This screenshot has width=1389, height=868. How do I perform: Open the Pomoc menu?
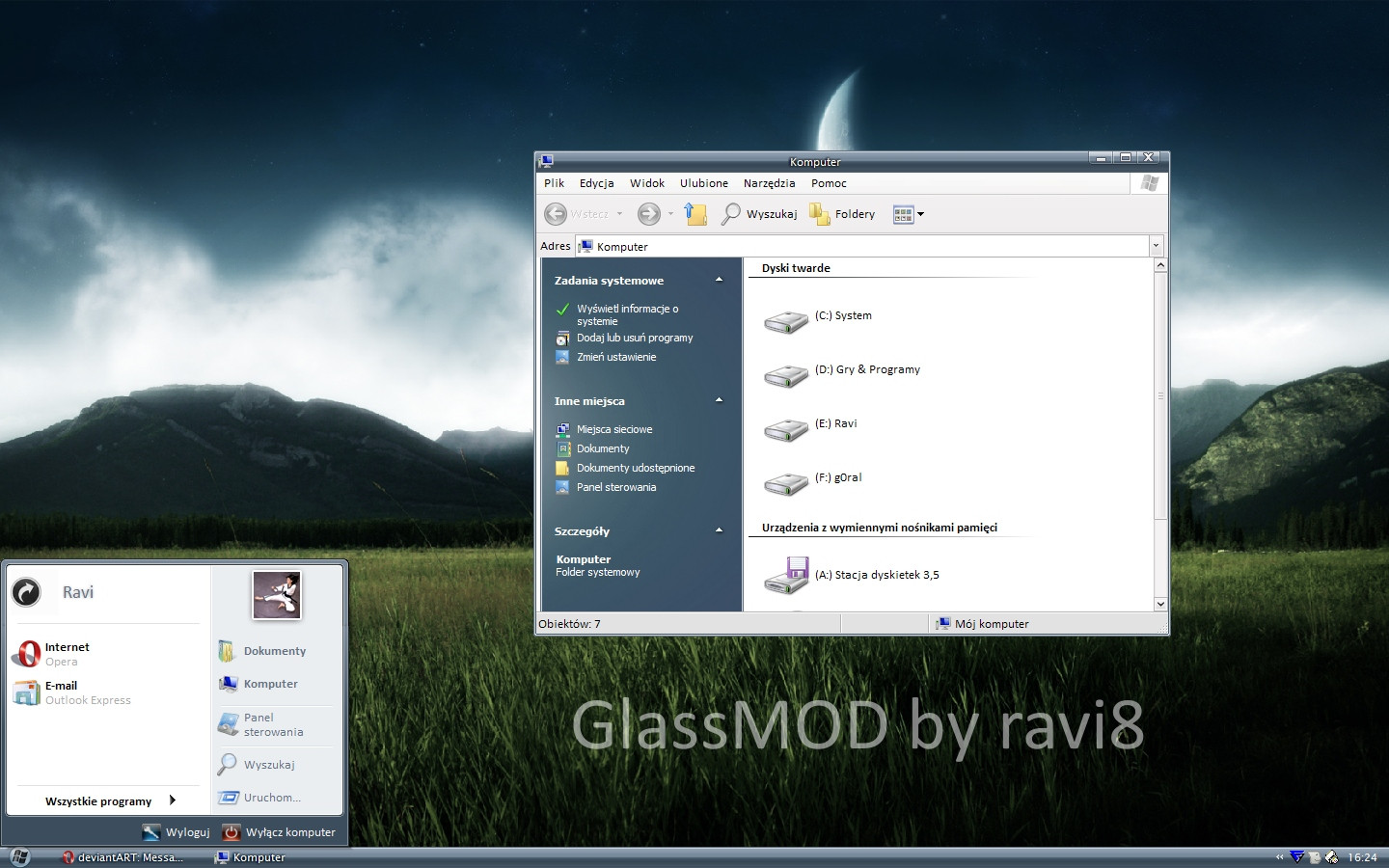pyautogui.click(x=829, y=183)
